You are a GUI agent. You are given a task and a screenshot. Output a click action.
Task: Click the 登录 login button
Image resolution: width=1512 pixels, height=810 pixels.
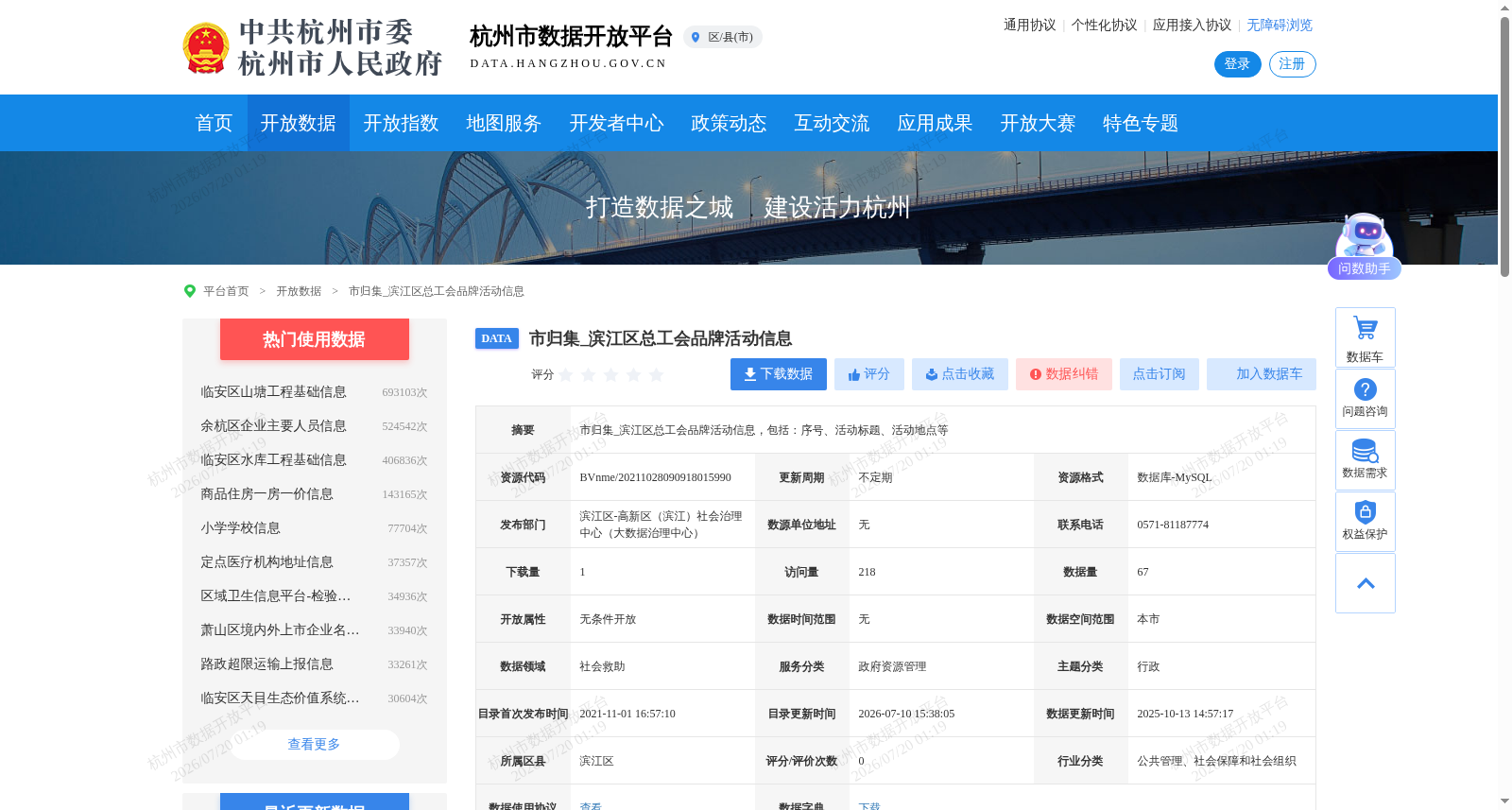pos(1238,64)
